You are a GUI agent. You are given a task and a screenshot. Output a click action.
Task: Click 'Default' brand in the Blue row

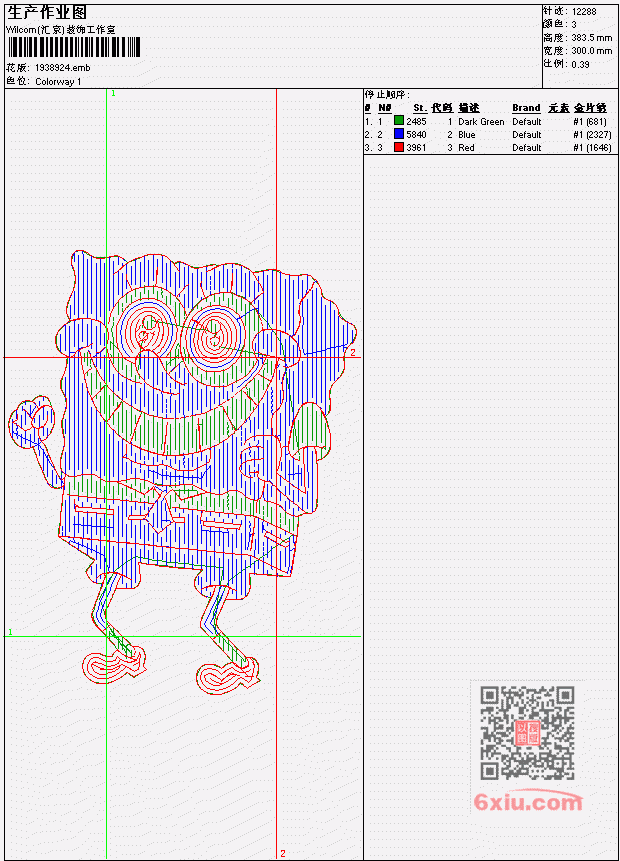pos(527,135)
